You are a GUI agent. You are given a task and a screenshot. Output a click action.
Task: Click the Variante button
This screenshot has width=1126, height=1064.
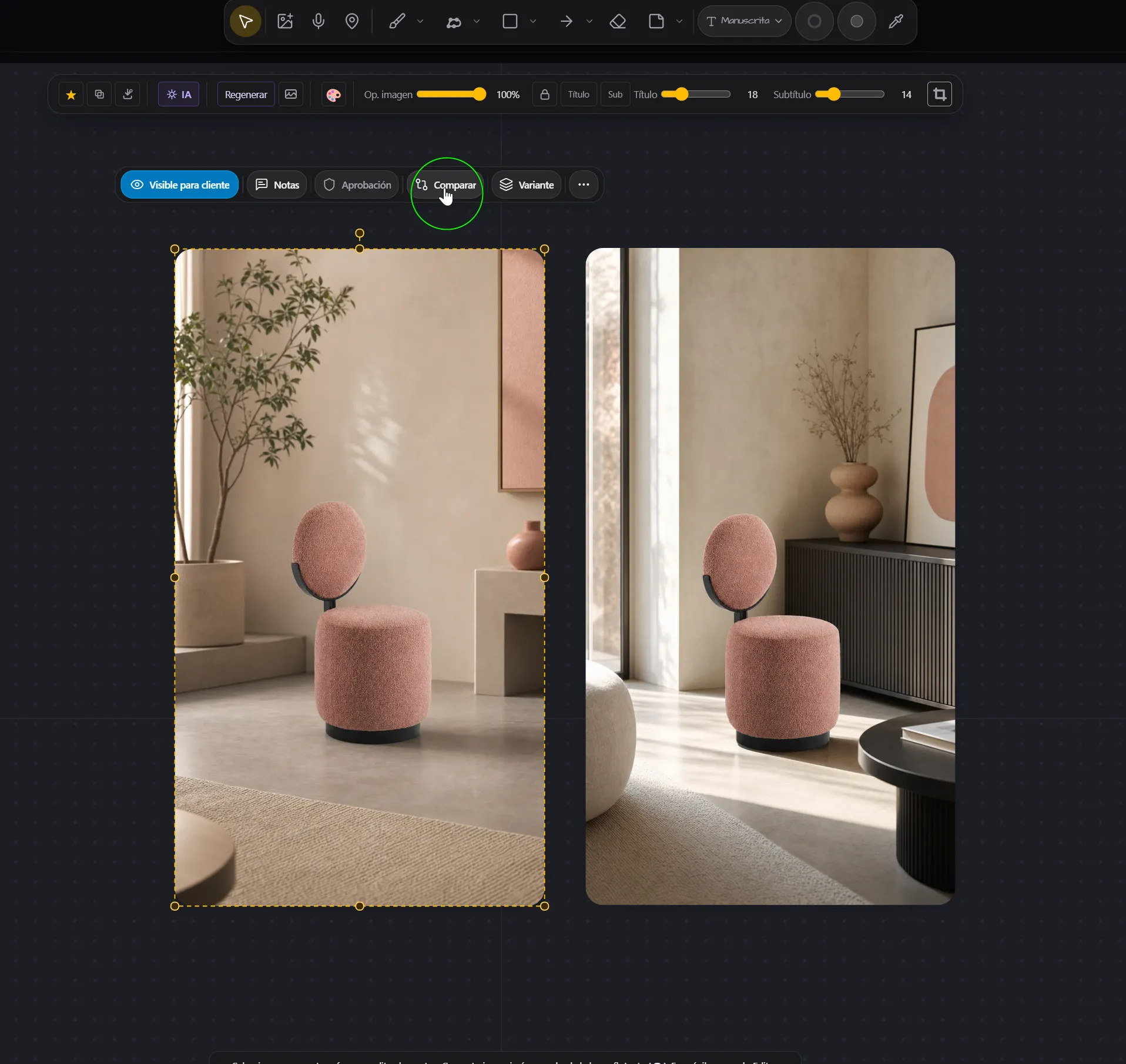pyautogui.click(x=527, y=185)
